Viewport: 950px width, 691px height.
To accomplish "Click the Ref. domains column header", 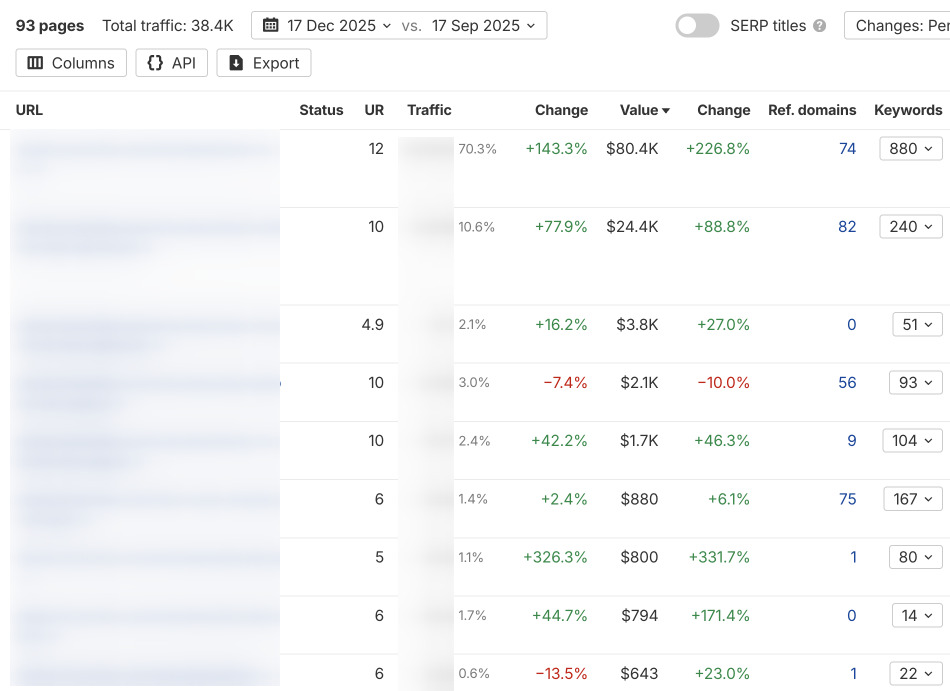I will click(x=811, y=110).
